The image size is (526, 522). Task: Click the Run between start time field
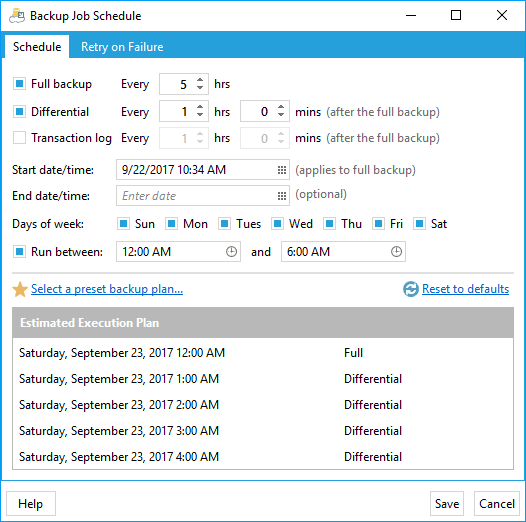coord(178,252)
